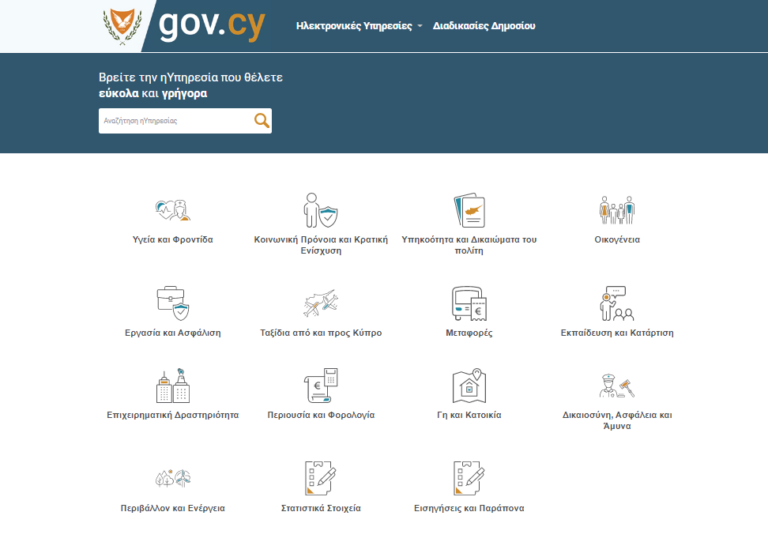Expand the Ηλεκτρονικές Υπηρεσίες dropdown menu

tap(359, 26)
